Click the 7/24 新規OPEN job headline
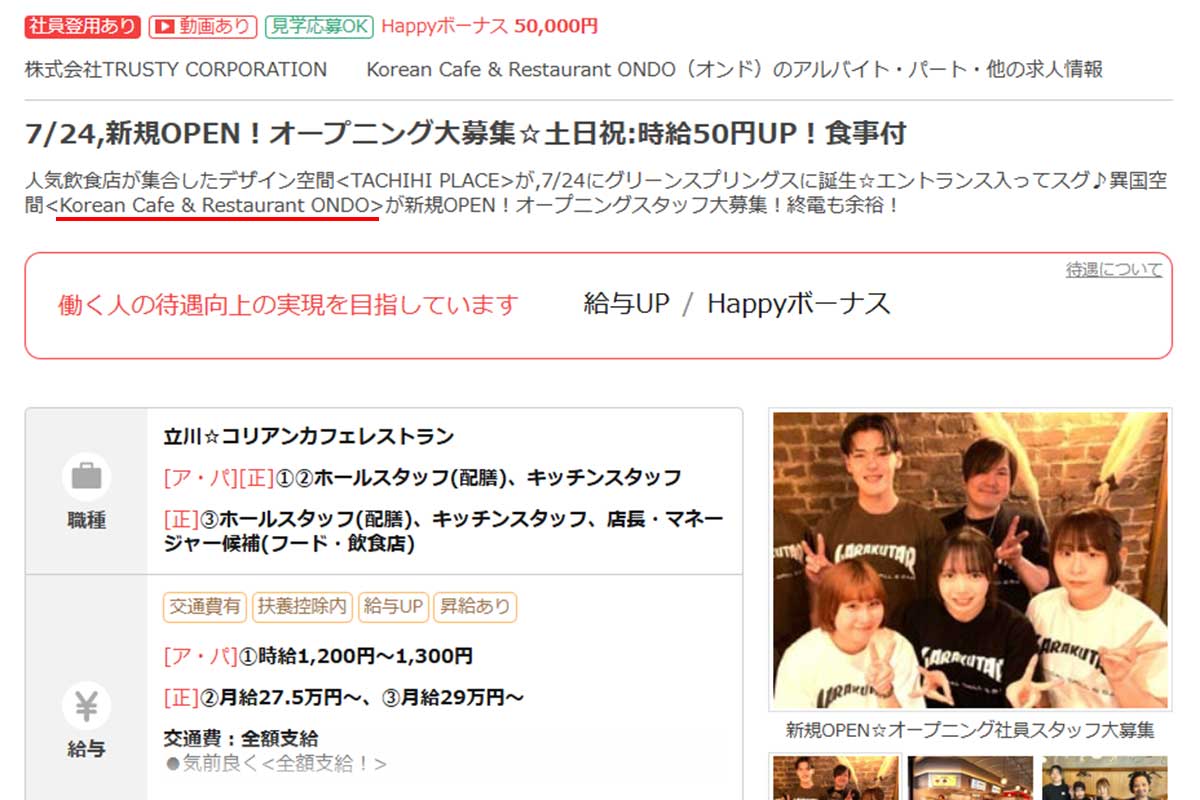Image resolution: width=1200 pixels, height=800 pixels. (466, 133)
